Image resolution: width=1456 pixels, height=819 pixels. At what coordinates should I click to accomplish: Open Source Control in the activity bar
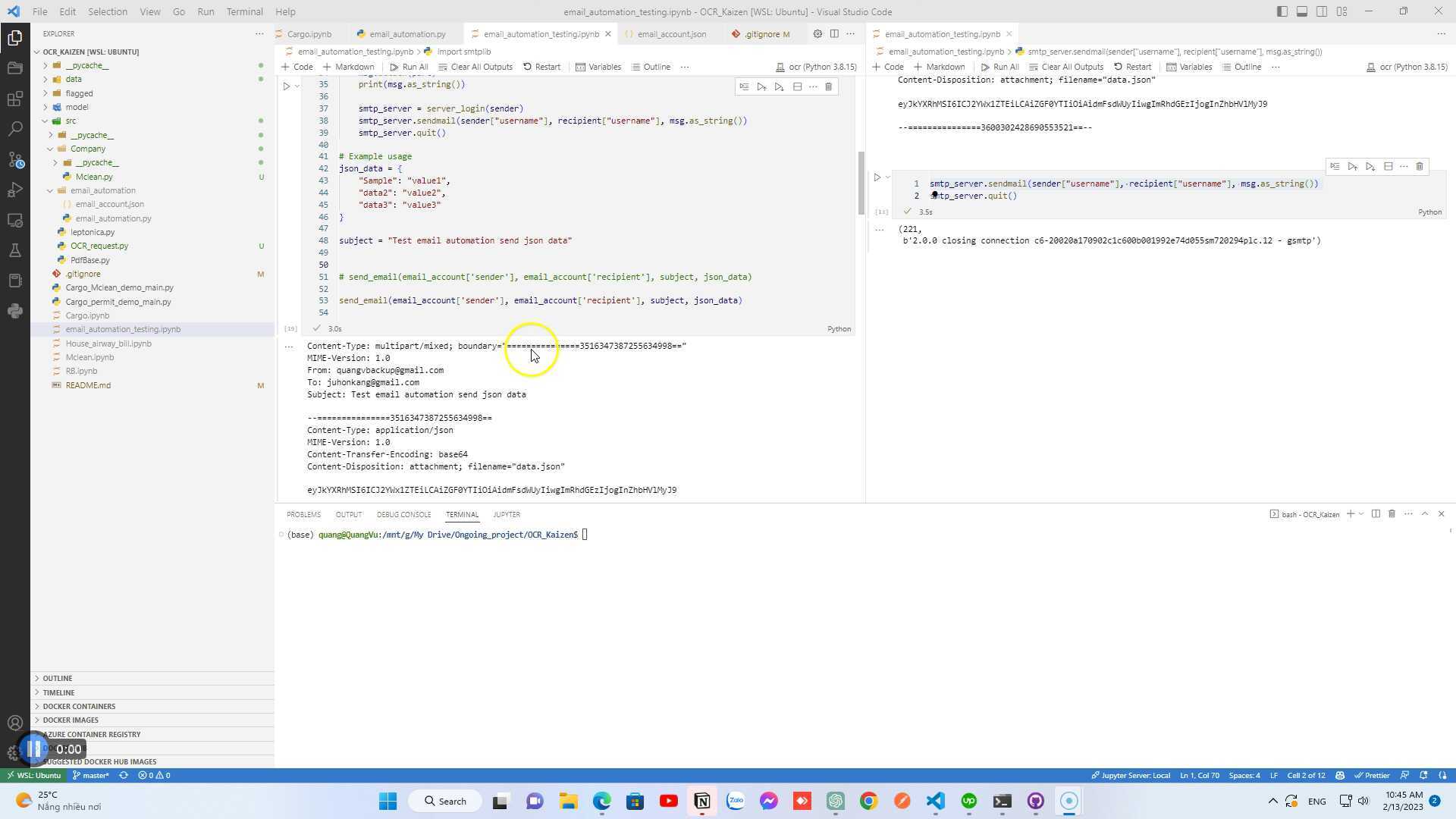click(x=15, y=161)
